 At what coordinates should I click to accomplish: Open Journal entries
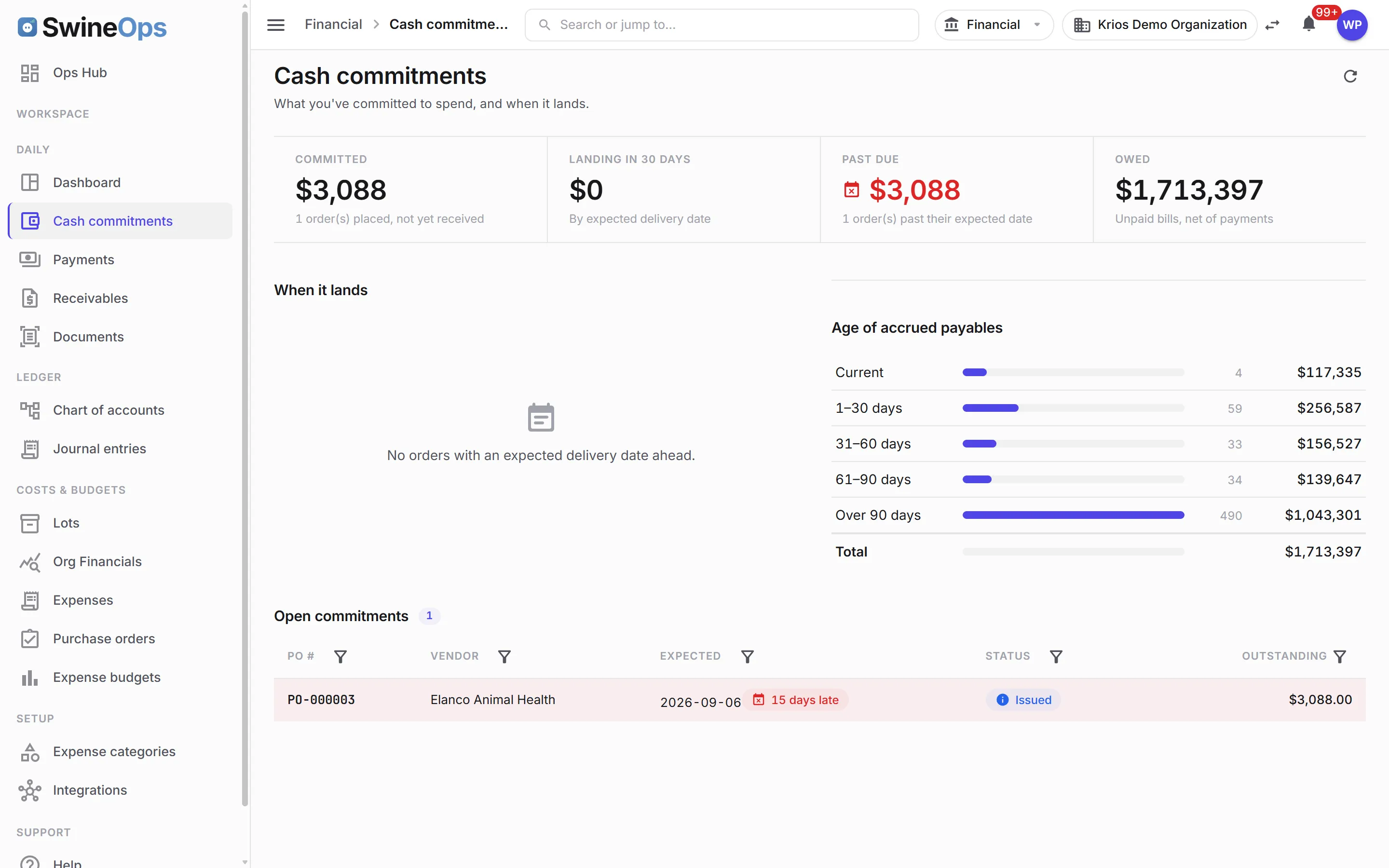[x=121, y=449]
